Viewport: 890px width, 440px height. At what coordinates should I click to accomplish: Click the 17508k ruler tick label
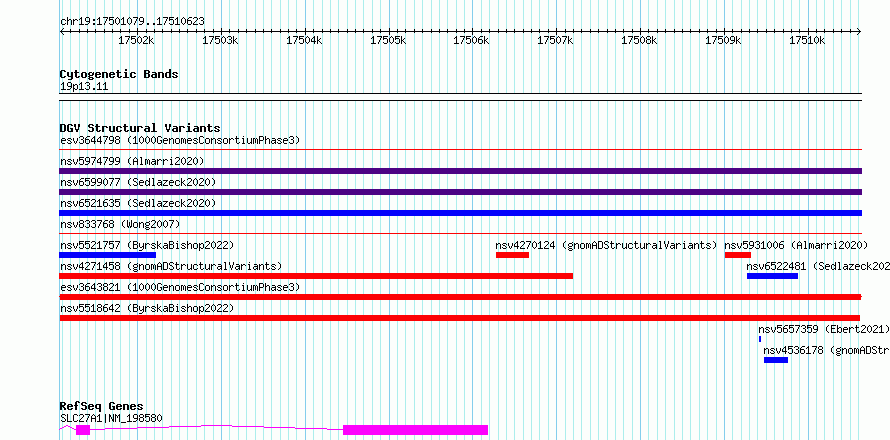(x=640, y=40)
